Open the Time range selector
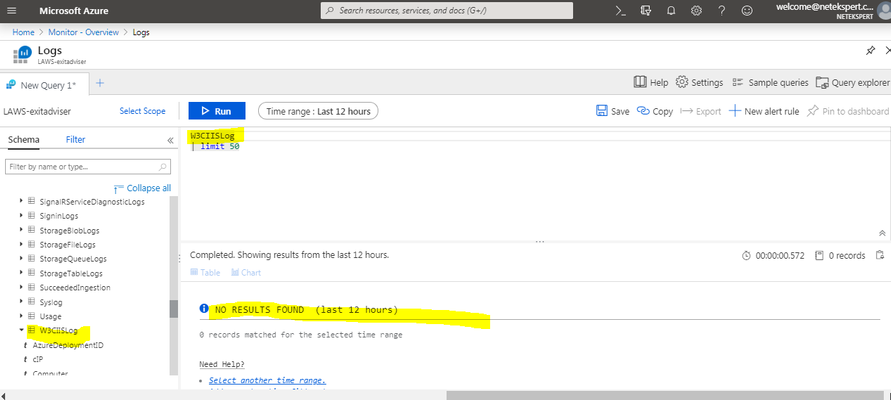The width and height of the screenshot is (891, 400). click(x=318, y=111)
